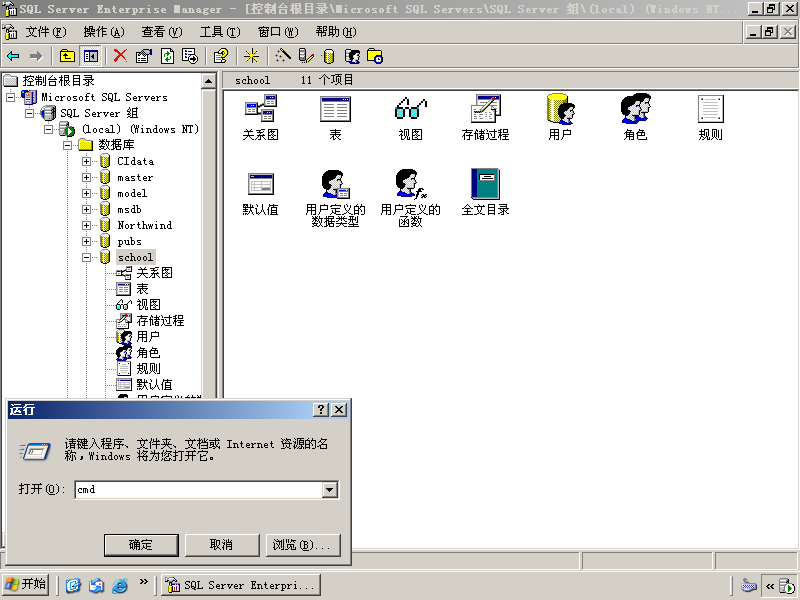Open the Properties toolbar icon
800x600 pixels.
click(x=144, y=56)
